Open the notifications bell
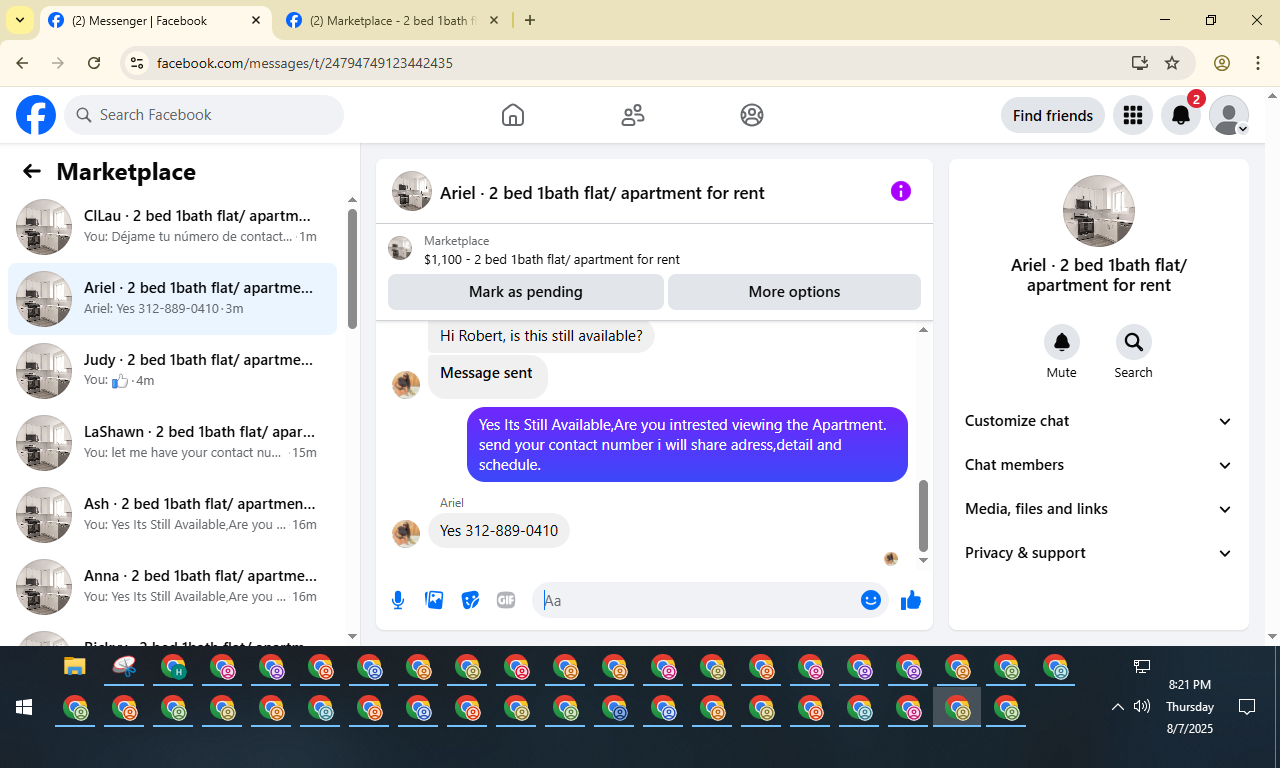This screenshot has height=768, width=1280. click(x=1181, y=115)
